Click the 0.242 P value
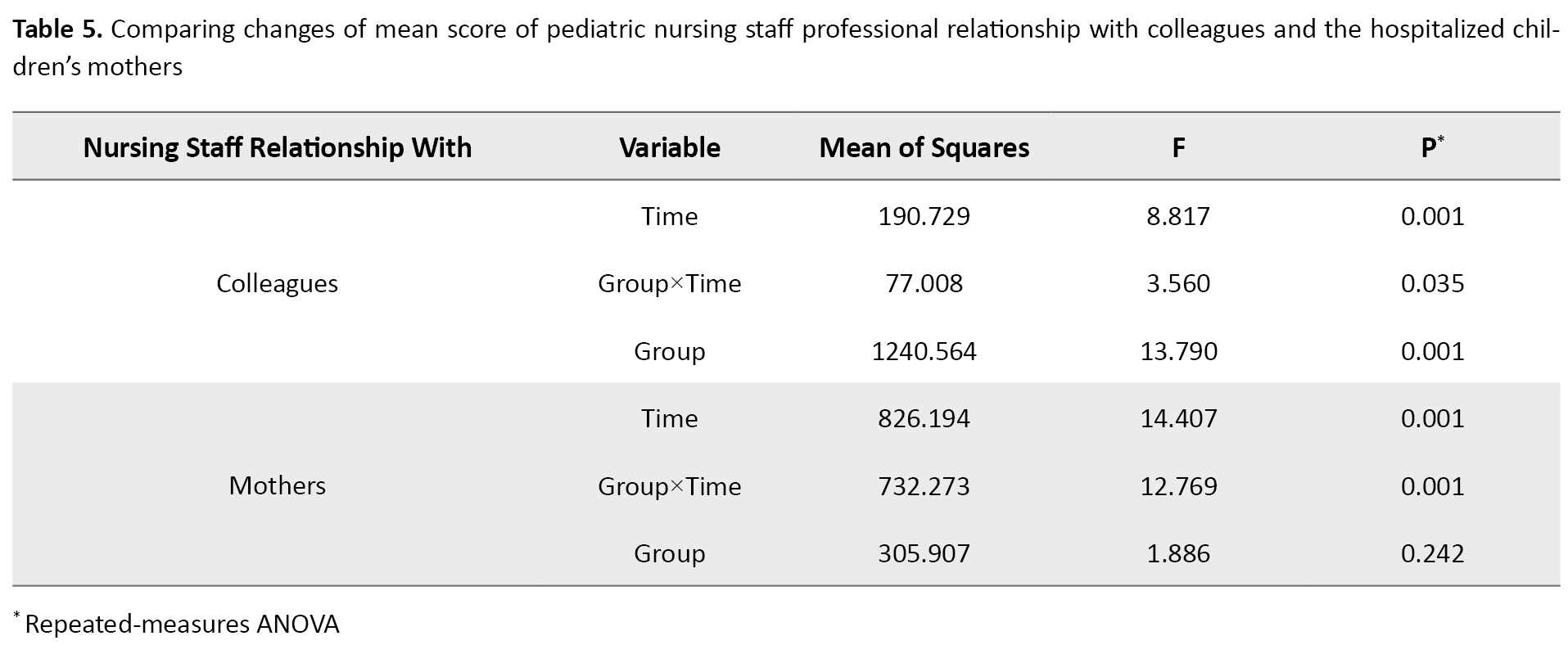This screenshot has height=645, width=1568. (x=1431, y=554)
